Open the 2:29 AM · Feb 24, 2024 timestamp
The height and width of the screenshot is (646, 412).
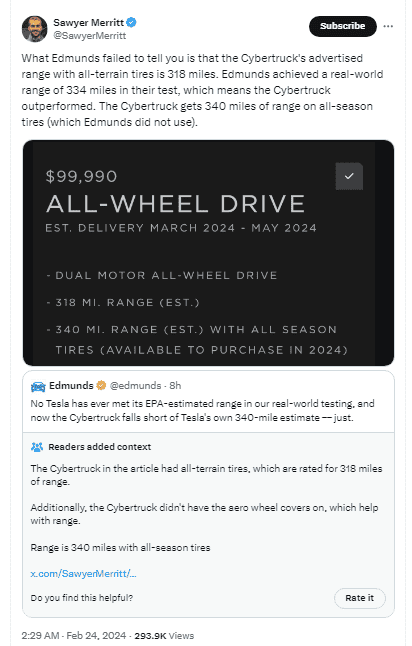tap(74, 636)
